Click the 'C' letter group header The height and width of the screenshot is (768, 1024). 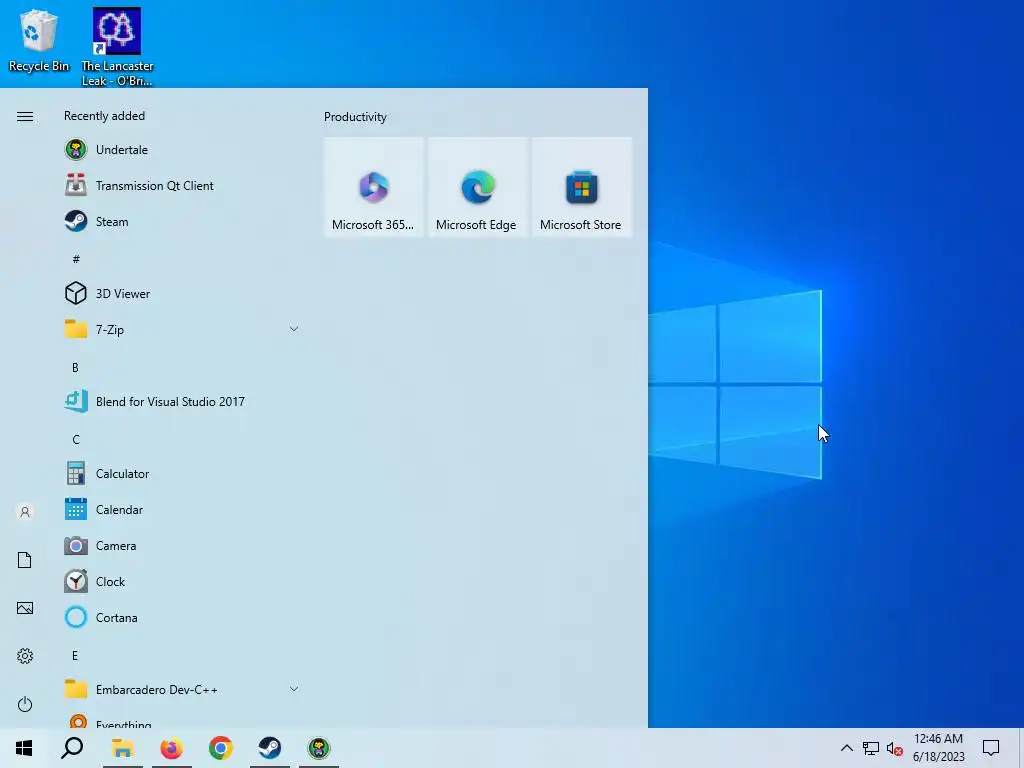pyautogui.click(x=76, y=440)
